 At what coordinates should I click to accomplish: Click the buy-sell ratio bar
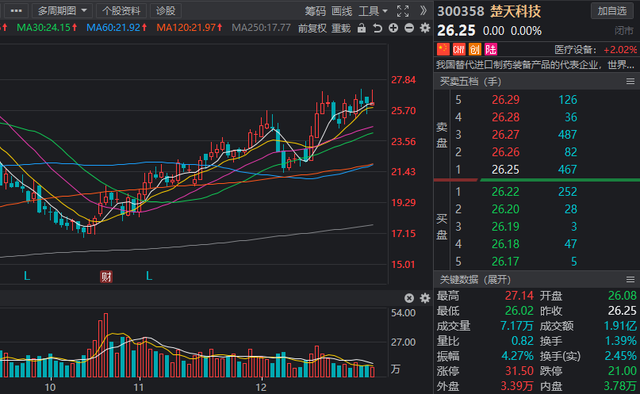pos(537,180)
